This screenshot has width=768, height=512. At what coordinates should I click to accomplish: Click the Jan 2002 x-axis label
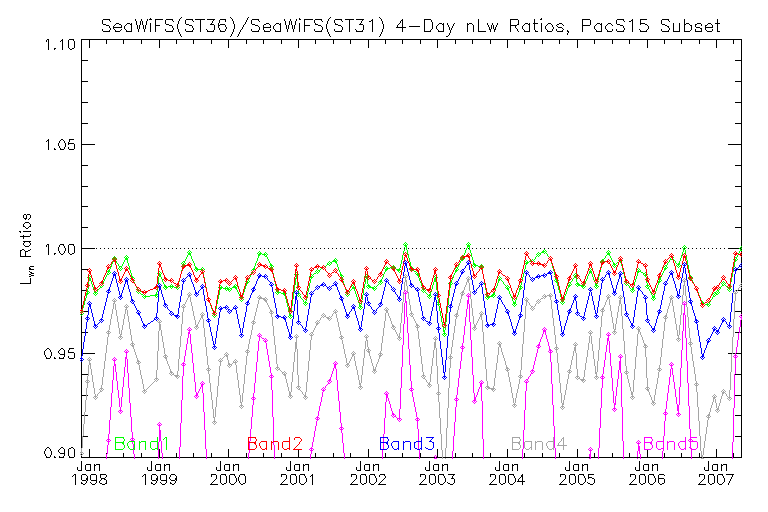(x=368, y=473)
